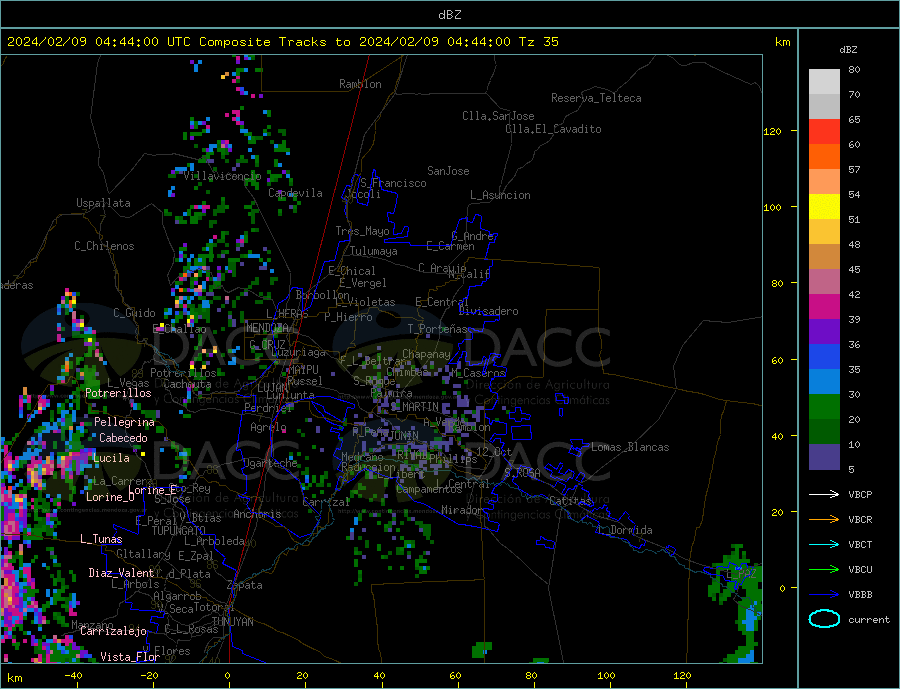Click the 'current' legend label
Screen dimensions: 900x689
point(869,620)
